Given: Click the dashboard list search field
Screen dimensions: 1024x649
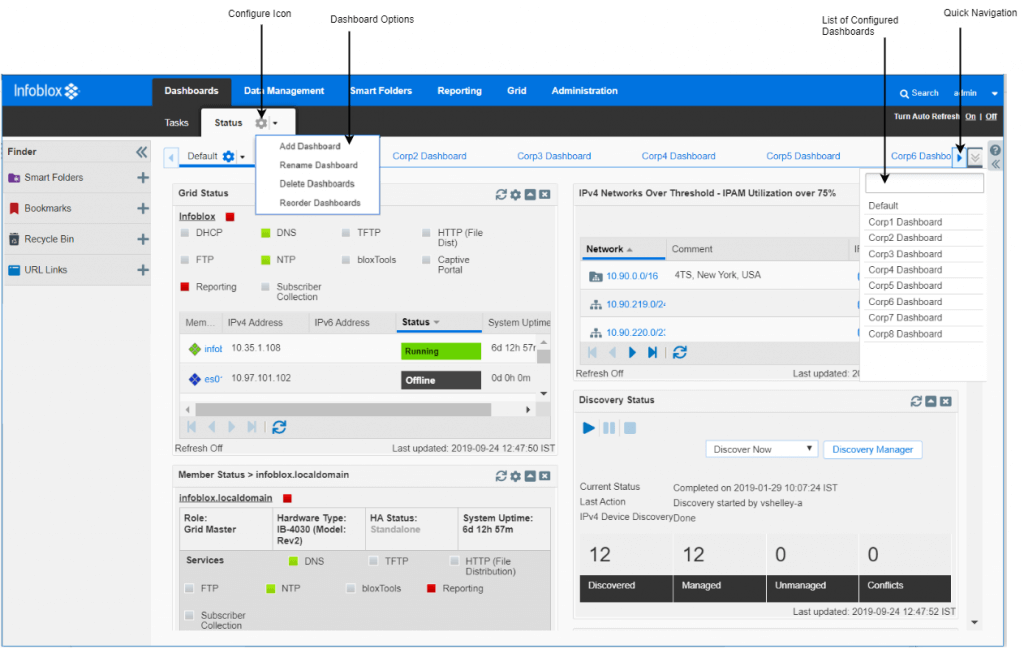Looking at the screenshot, I should tap(924, 183).
